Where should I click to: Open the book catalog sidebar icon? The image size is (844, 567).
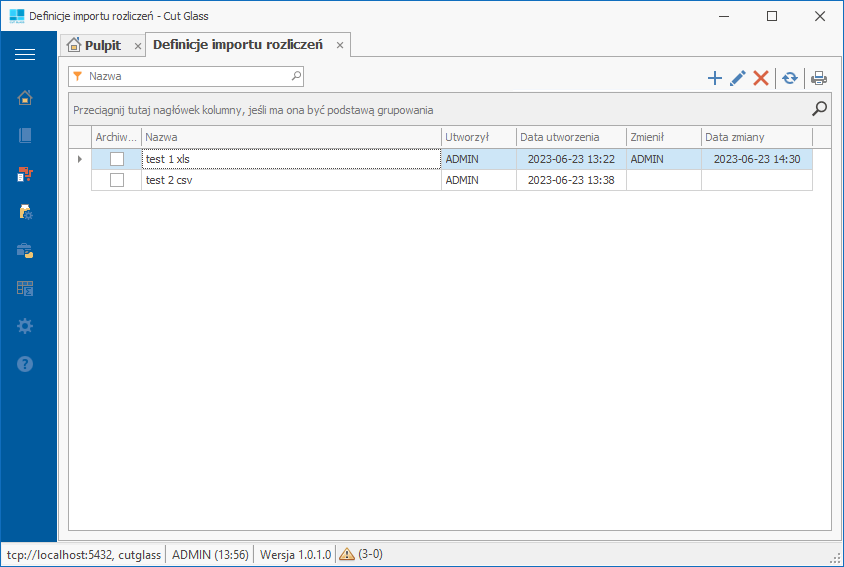tap(25, 136)
